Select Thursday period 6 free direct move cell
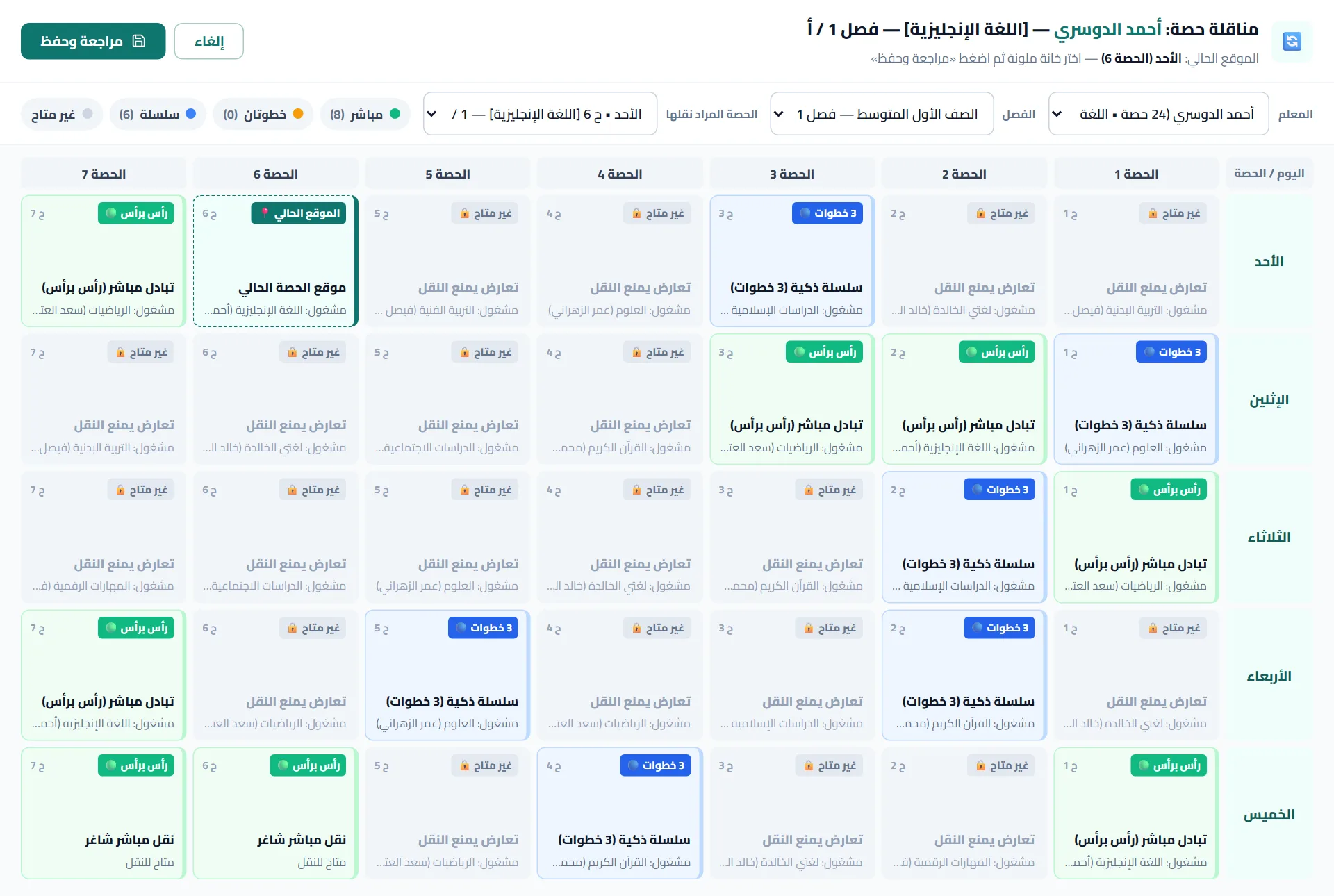This screenshot has height=896, width=1334. [276, 813]
